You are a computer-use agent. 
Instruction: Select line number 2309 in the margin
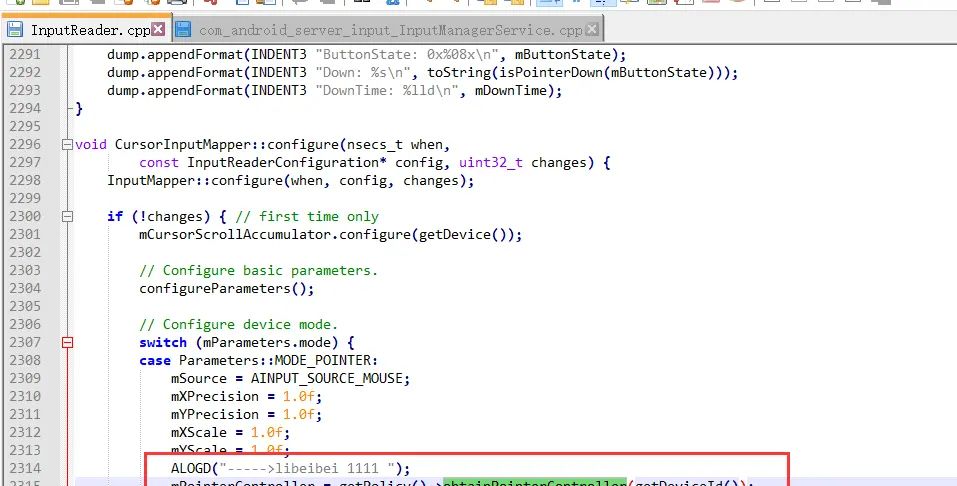coord(24,378)
